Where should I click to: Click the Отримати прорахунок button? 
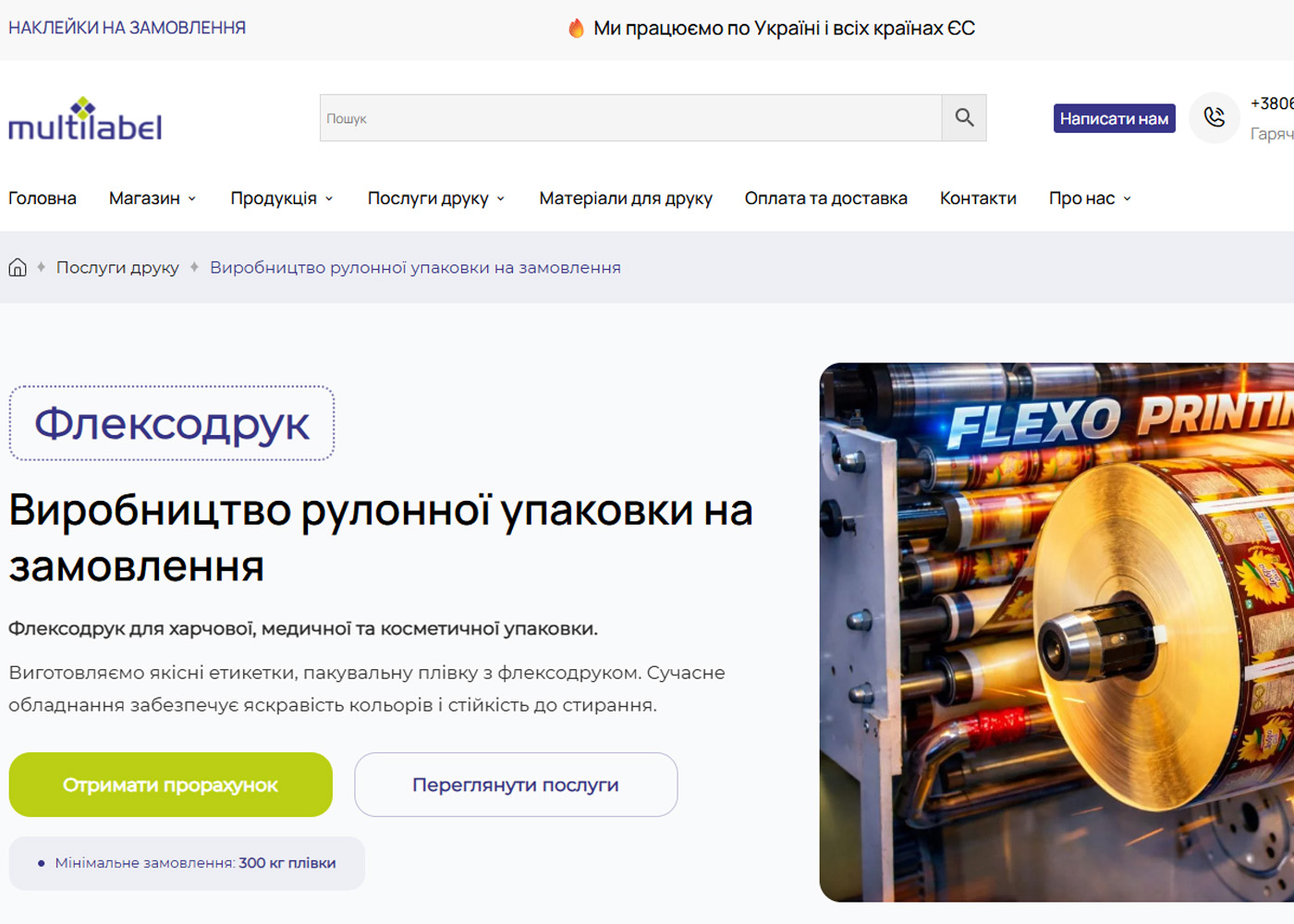(x=170, y=784)
